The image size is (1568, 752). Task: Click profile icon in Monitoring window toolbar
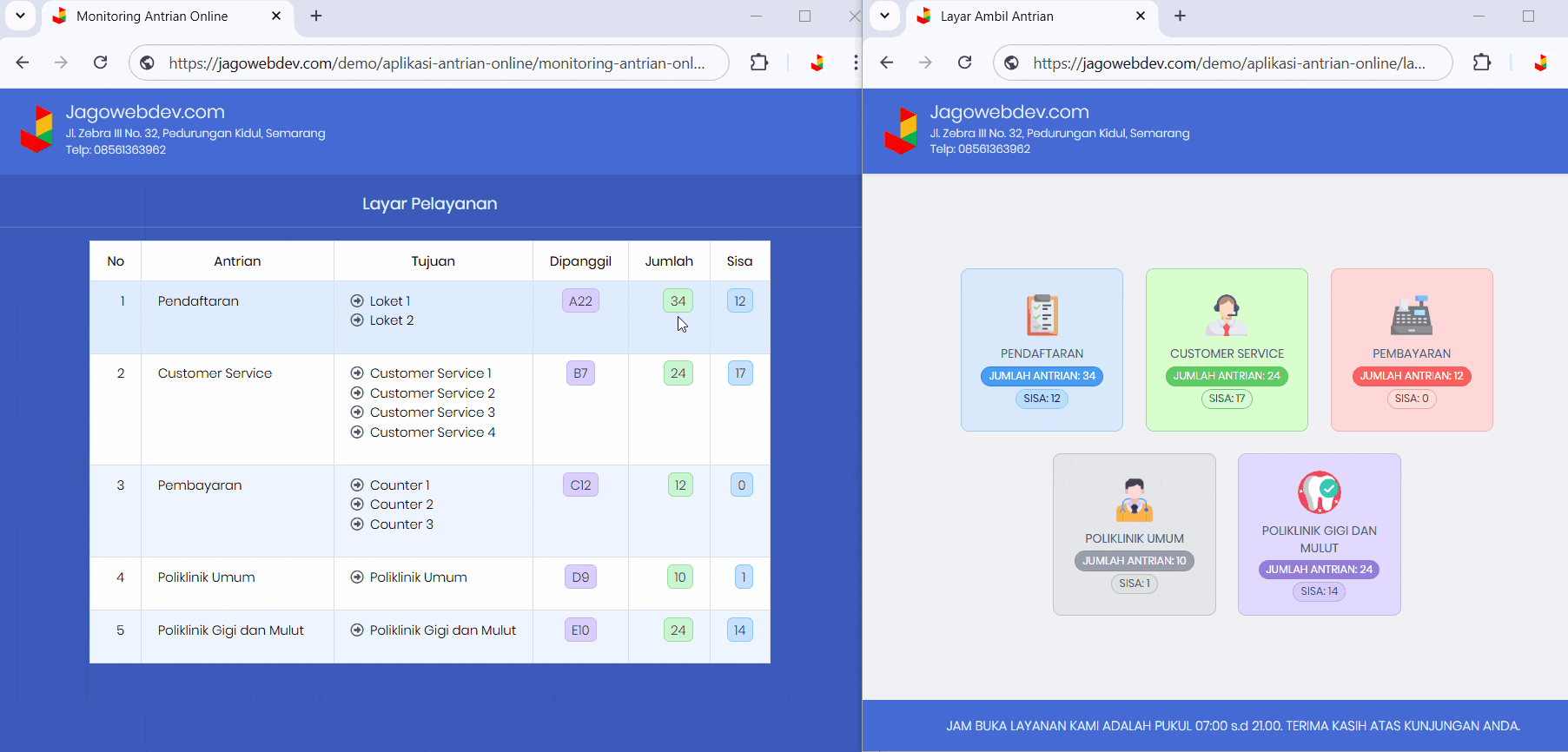click(817, 63)
